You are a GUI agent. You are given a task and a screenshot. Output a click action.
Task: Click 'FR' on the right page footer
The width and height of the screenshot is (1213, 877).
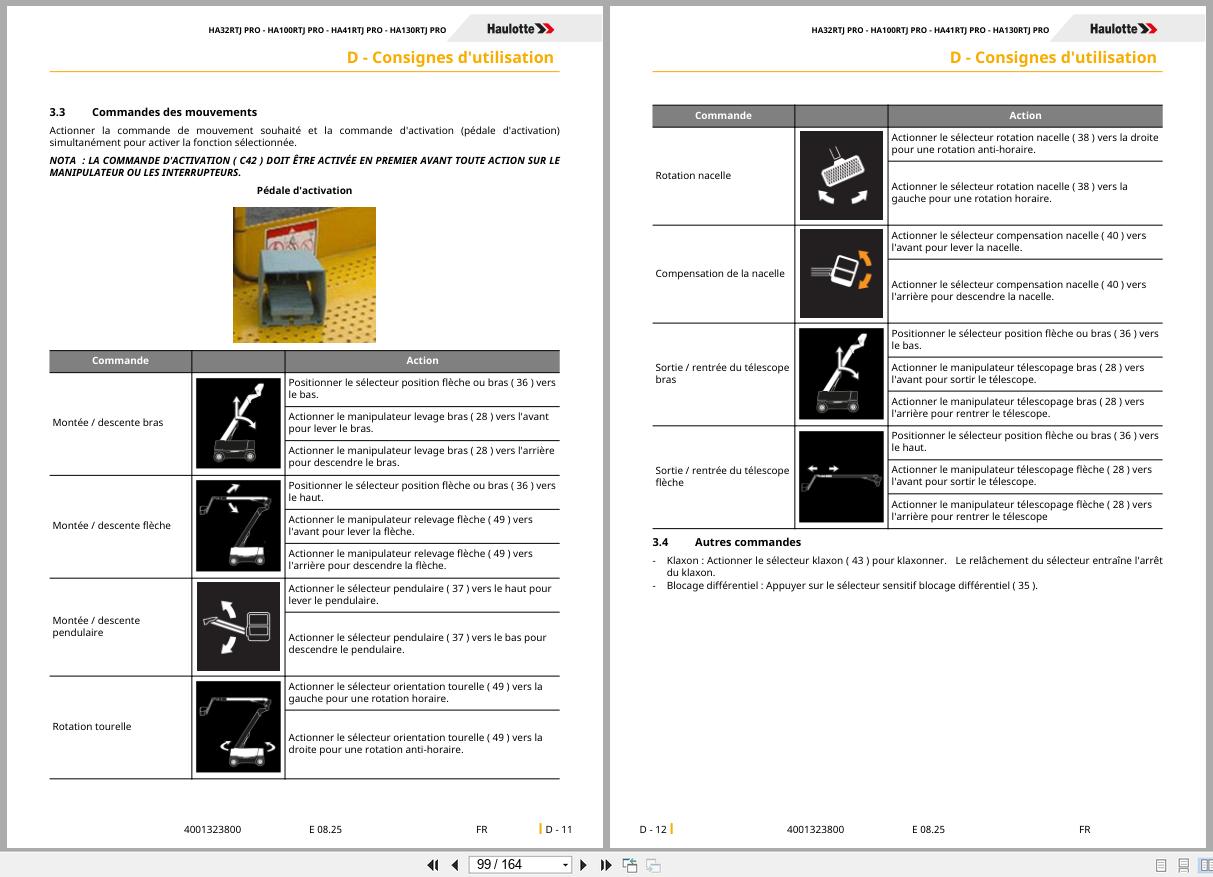click(1085, 829)
